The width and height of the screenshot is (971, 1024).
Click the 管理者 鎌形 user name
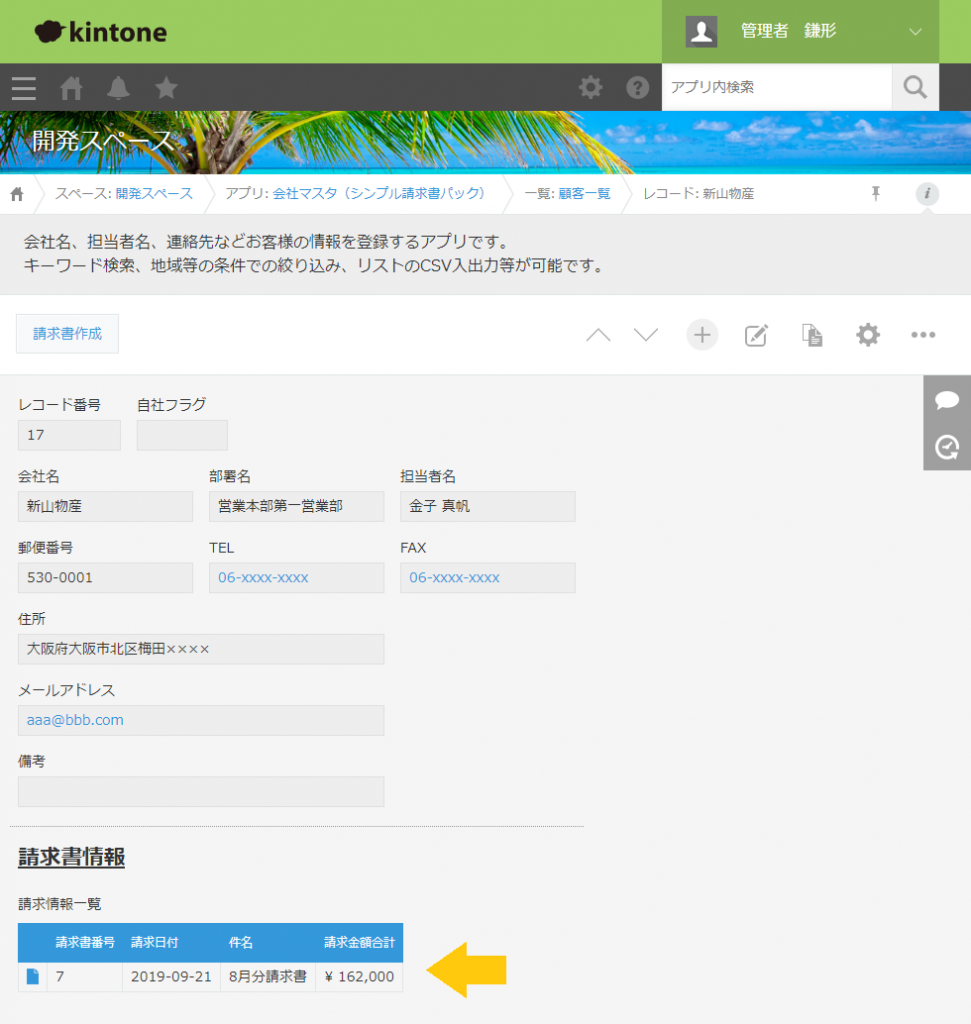788,31
